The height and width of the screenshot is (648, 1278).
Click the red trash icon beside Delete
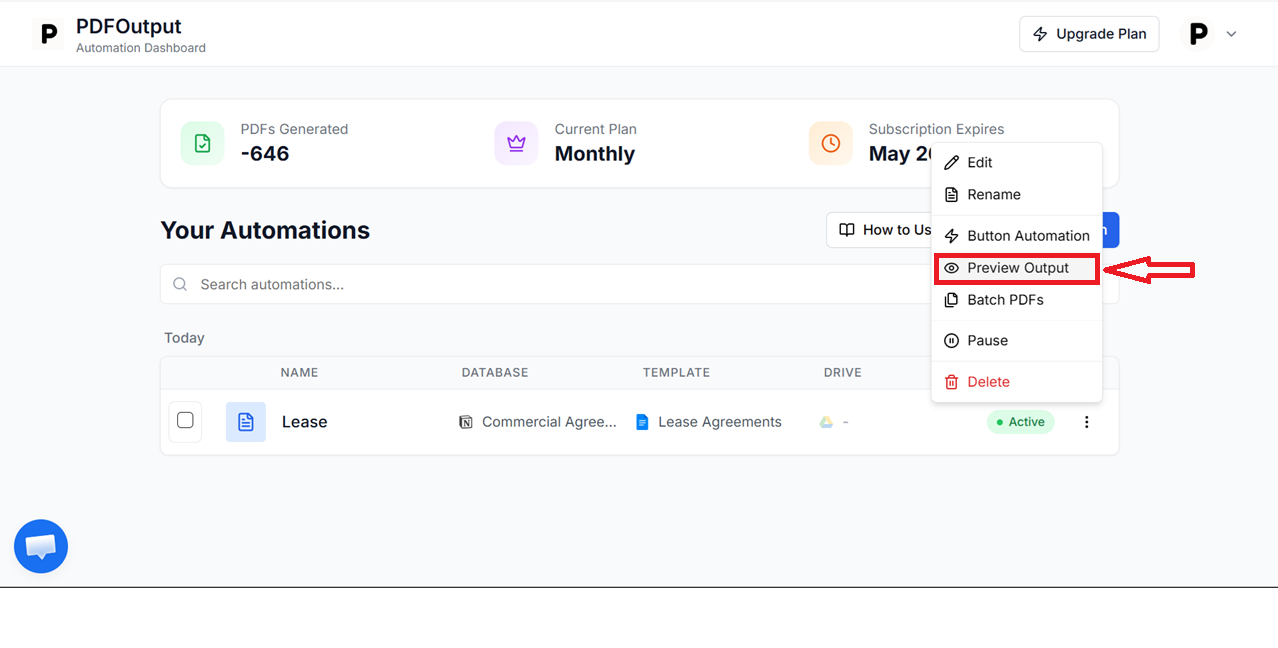pyautogui.click(x=951, y=382)
